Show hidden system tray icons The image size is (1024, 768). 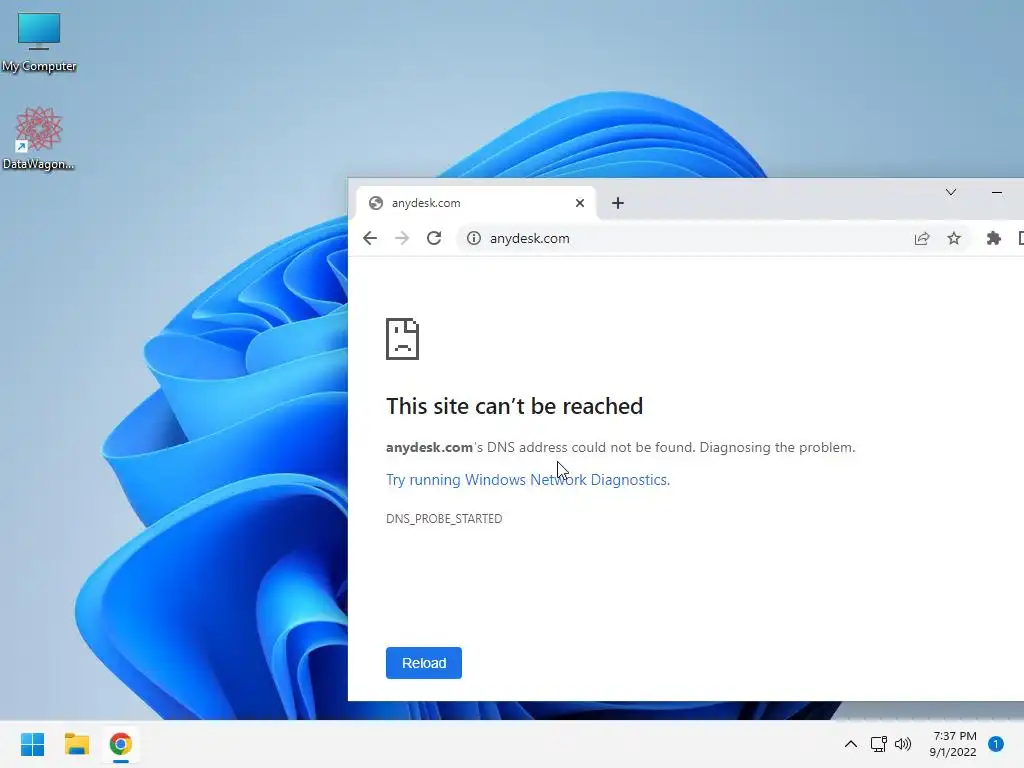click(851, 744)
